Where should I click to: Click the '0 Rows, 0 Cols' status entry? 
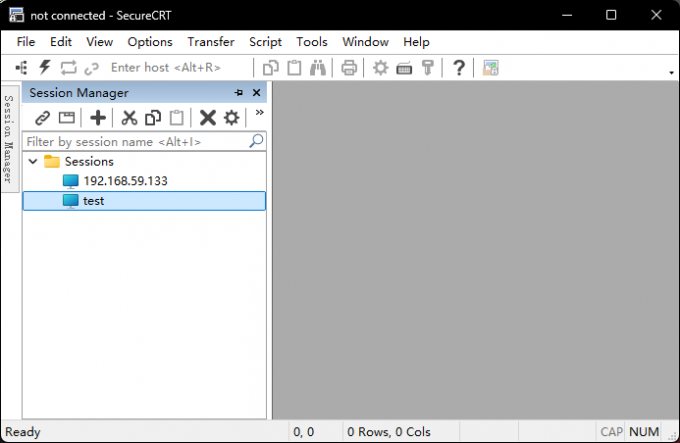tap(389, 432)
